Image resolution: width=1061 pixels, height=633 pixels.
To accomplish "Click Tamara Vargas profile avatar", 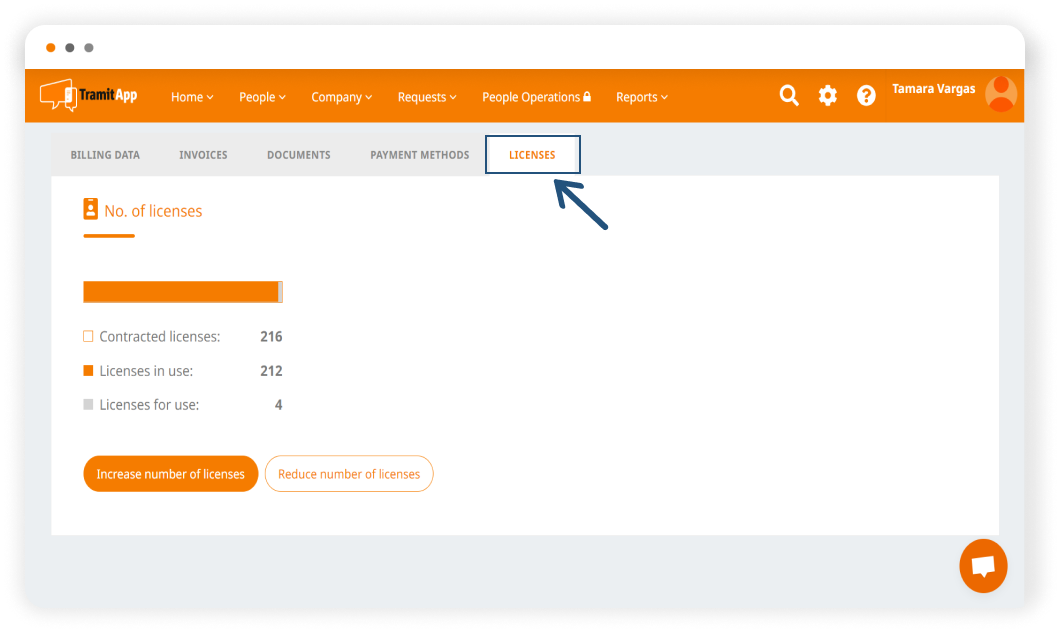I will (x=1000, y=94).
